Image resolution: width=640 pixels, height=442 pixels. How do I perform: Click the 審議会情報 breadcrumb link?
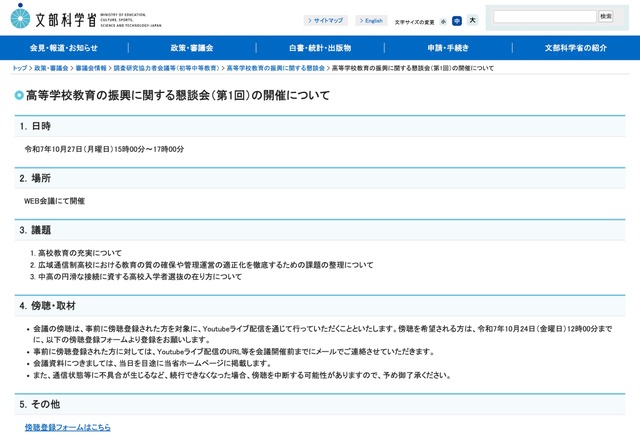[91, 69]
